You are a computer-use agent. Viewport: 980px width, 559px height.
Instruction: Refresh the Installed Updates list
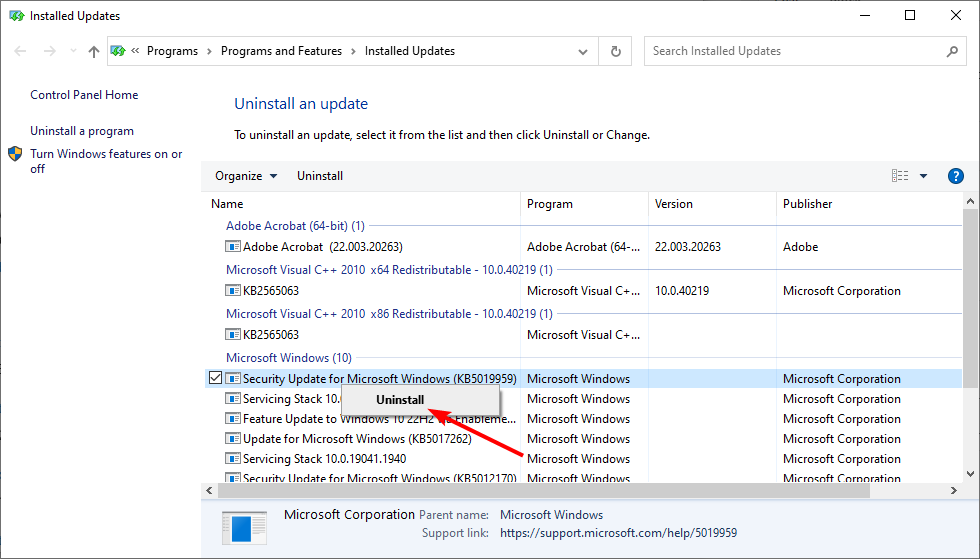[616, 51]
